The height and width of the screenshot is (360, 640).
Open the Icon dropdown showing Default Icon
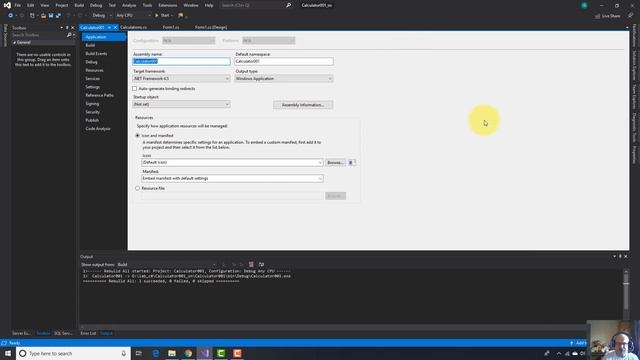pos(232,162)
